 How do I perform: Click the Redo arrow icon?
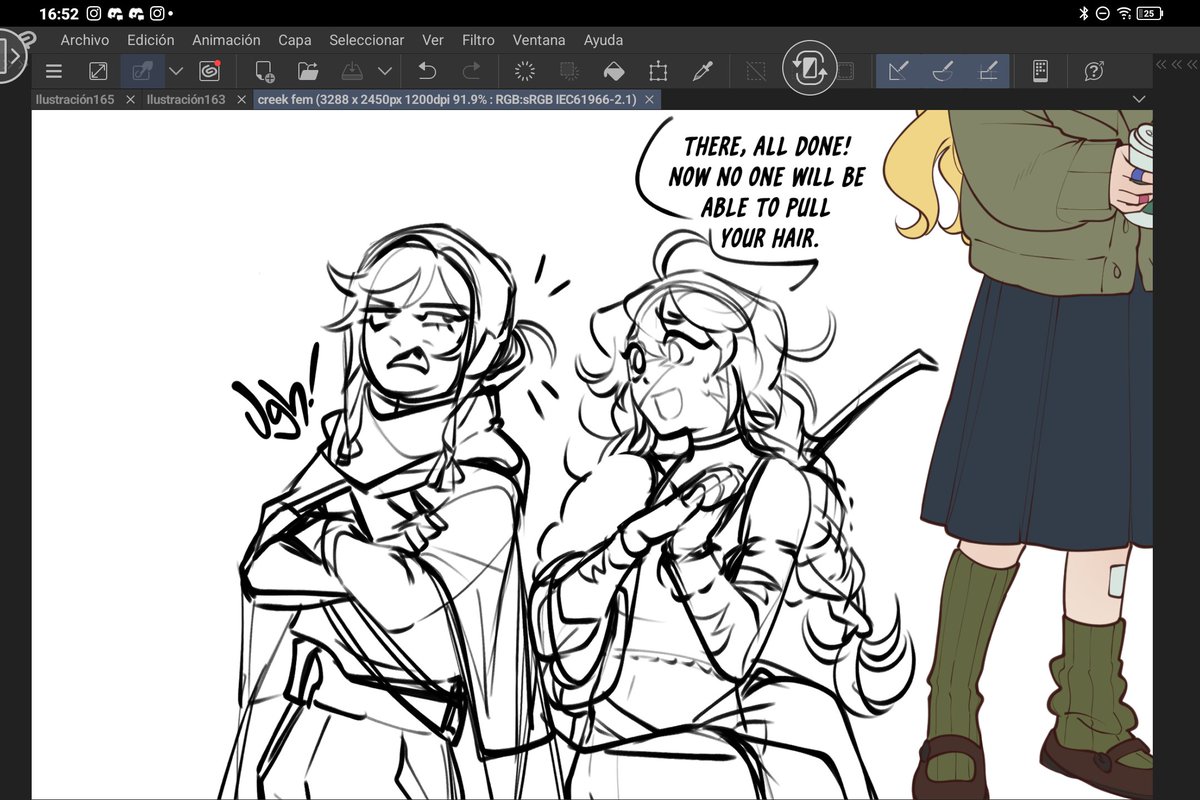click(x=471, y=71)
